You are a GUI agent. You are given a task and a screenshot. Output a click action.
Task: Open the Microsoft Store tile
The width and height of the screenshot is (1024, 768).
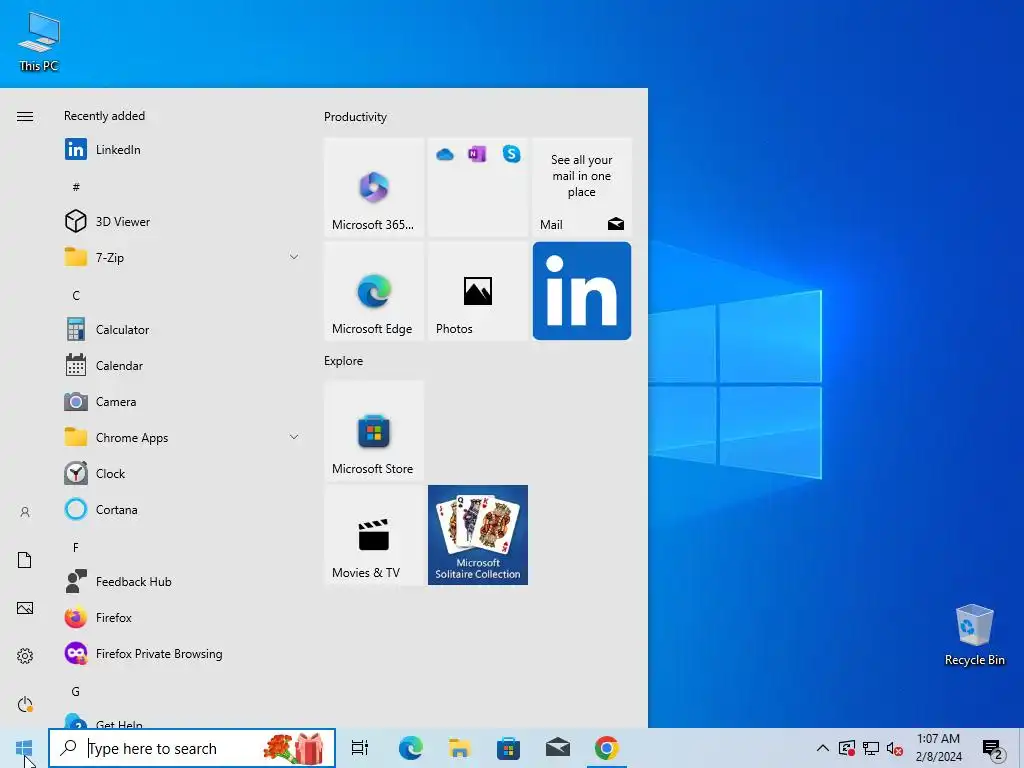374,431
